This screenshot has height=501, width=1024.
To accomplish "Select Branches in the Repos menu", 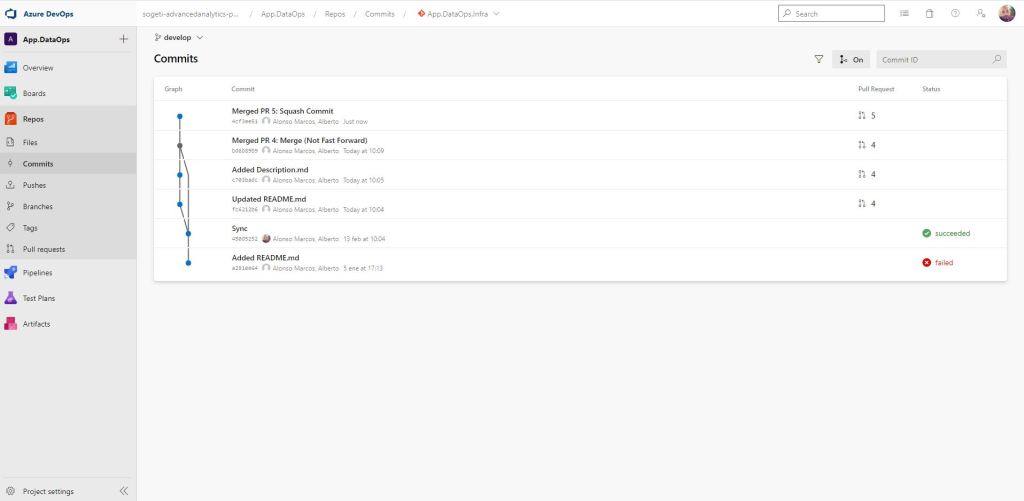I will click(37, 206).
